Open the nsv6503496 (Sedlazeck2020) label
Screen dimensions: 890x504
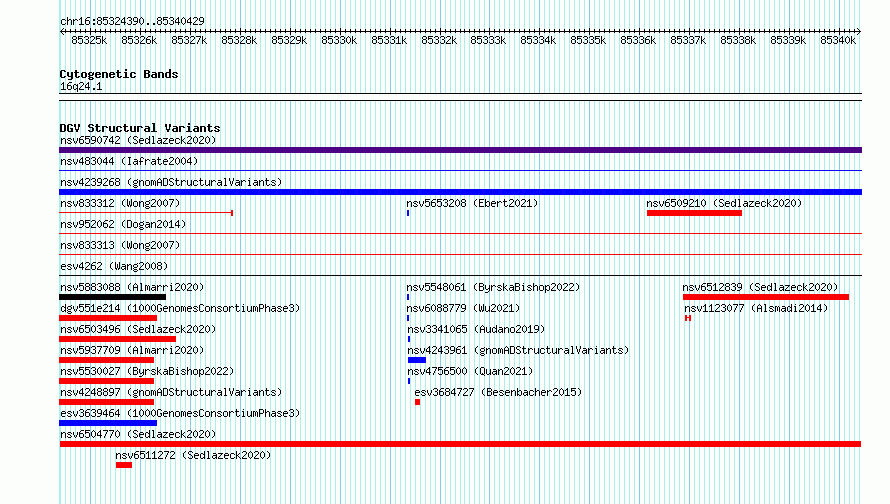[x=138, y=329]
